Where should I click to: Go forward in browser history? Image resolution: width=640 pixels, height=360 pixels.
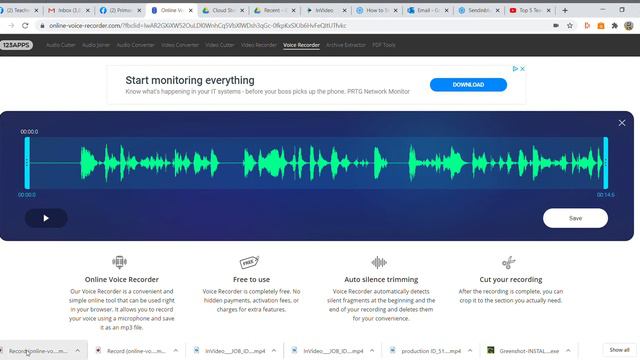[11, 25]
